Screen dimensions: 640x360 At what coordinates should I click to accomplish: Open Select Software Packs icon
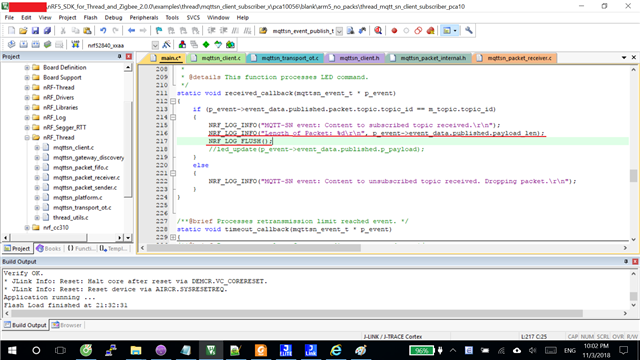click(218, 44)
